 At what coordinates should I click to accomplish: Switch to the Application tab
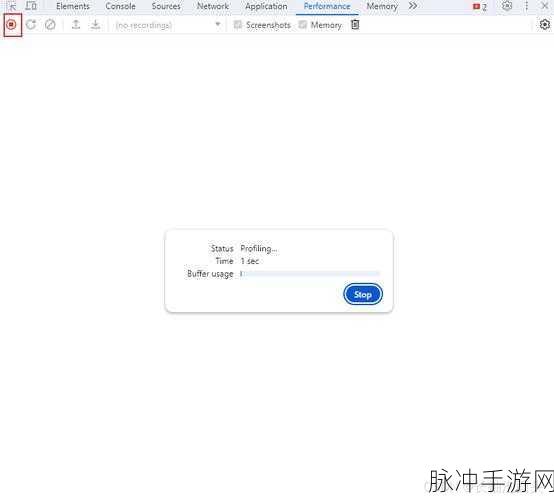266,6
